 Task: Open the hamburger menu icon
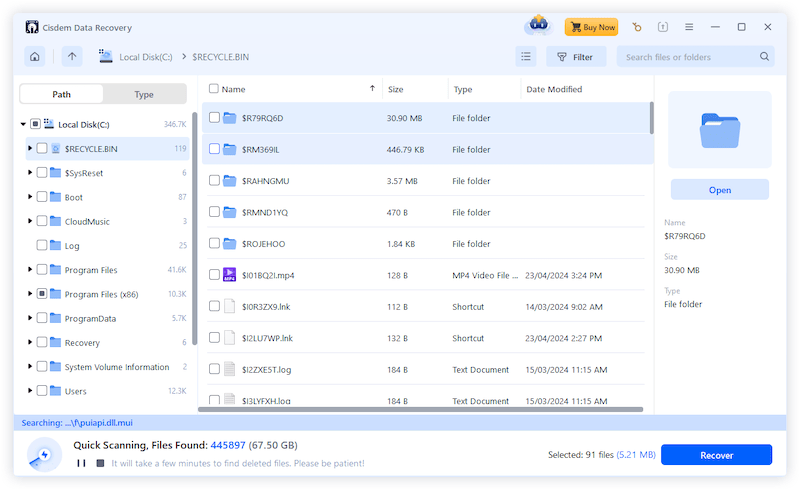click(x=689, y=27)
